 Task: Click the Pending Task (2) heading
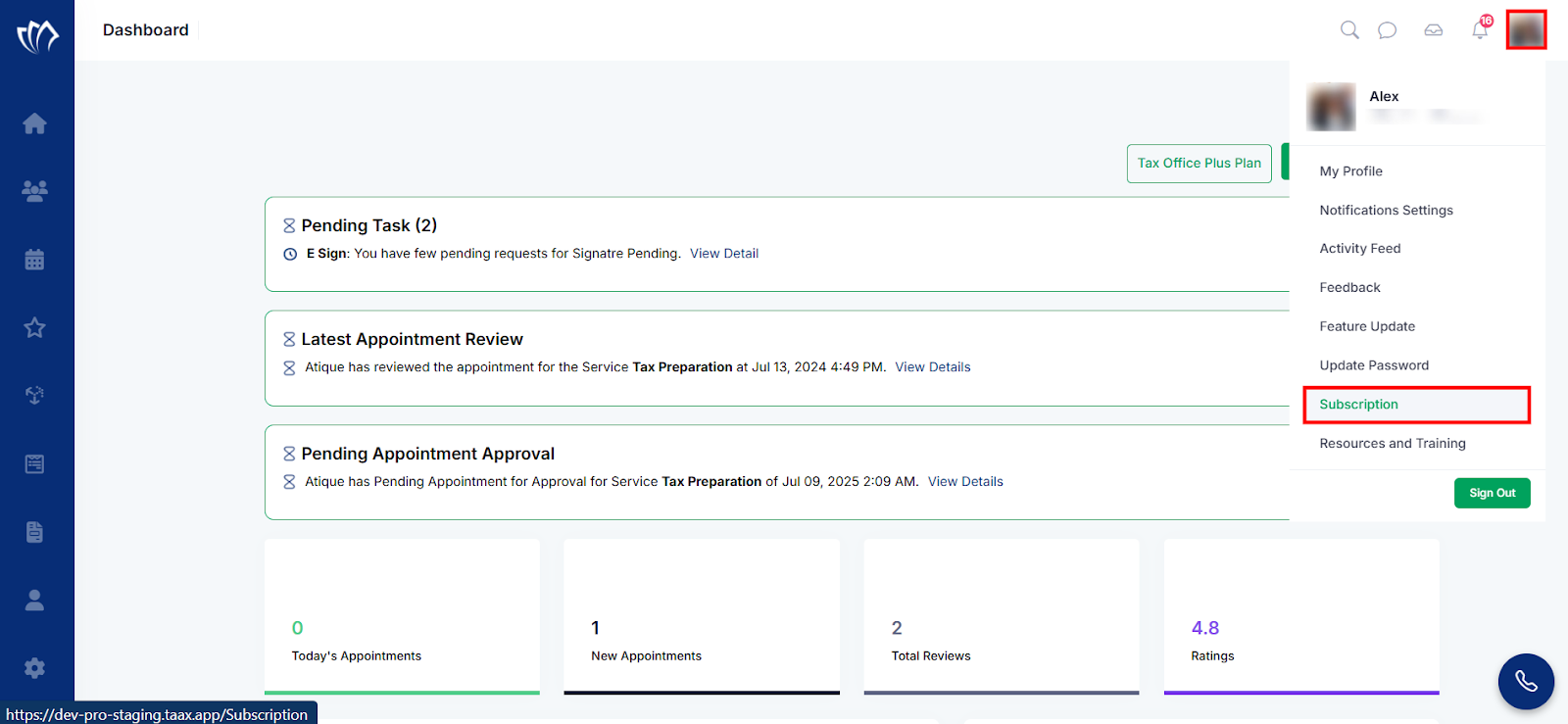[x=368, y=225]
